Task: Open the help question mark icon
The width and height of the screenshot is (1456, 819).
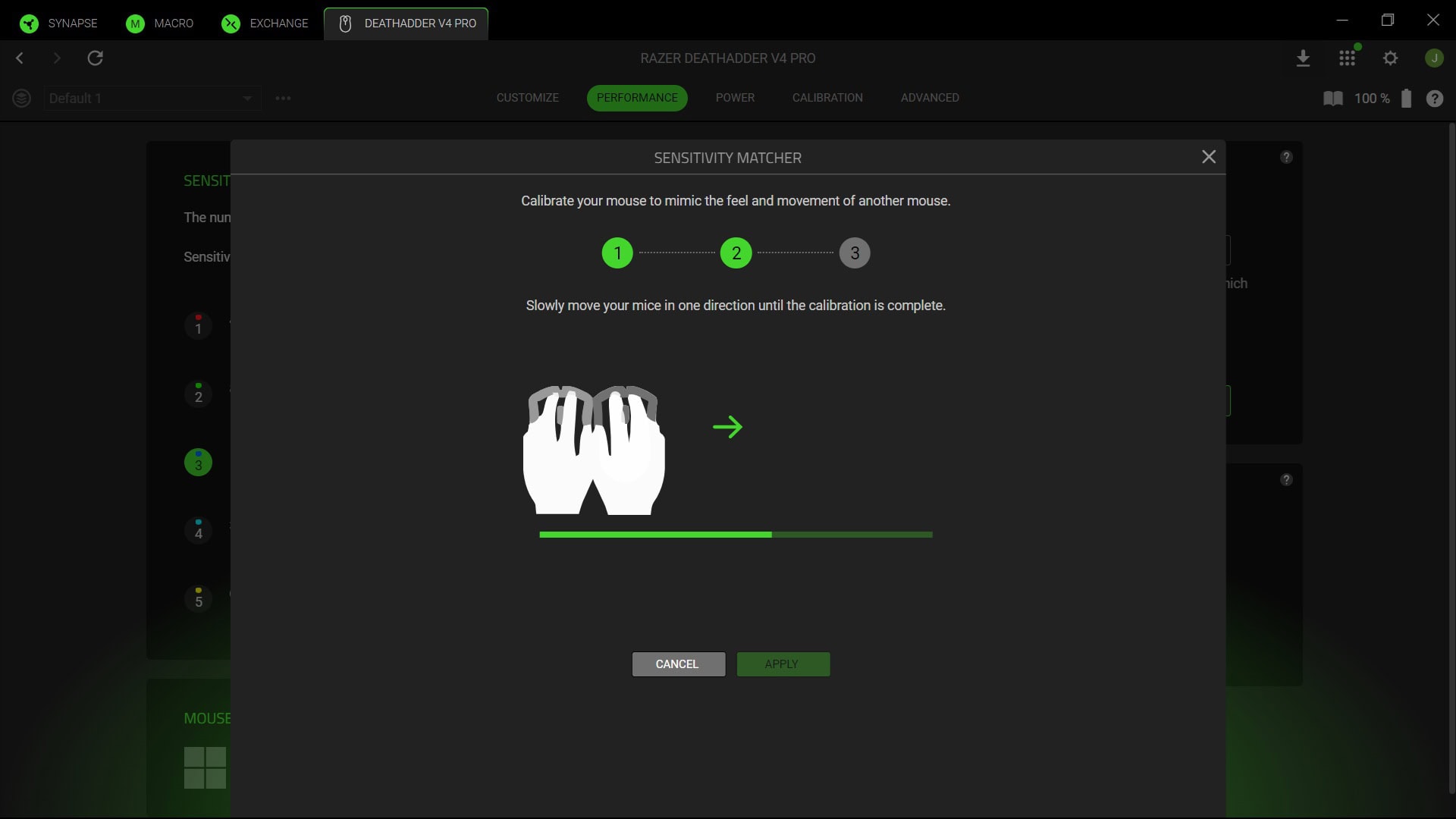Action: pos(1434,99)
